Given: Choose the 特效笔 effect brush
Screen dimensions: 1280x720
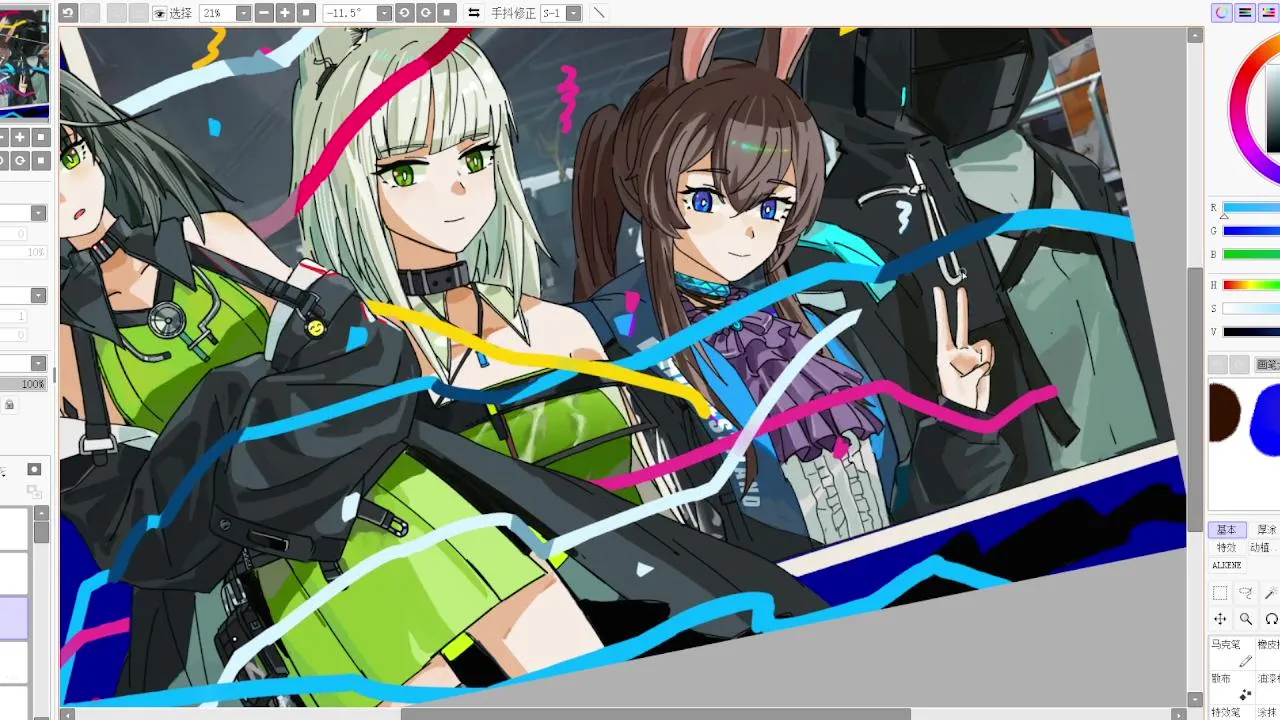Looking at the screenshot, I should [x=1231, y=712].
